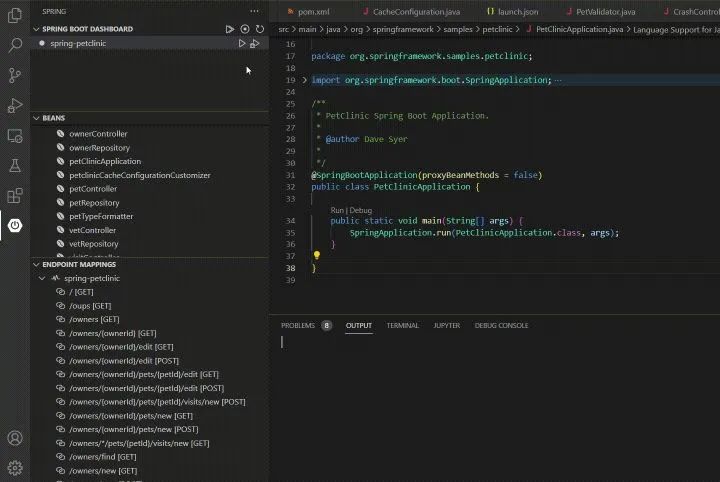The image size is (720, 482).
Task: Select the petClinicApplication bean
Action: pos(105,161)
